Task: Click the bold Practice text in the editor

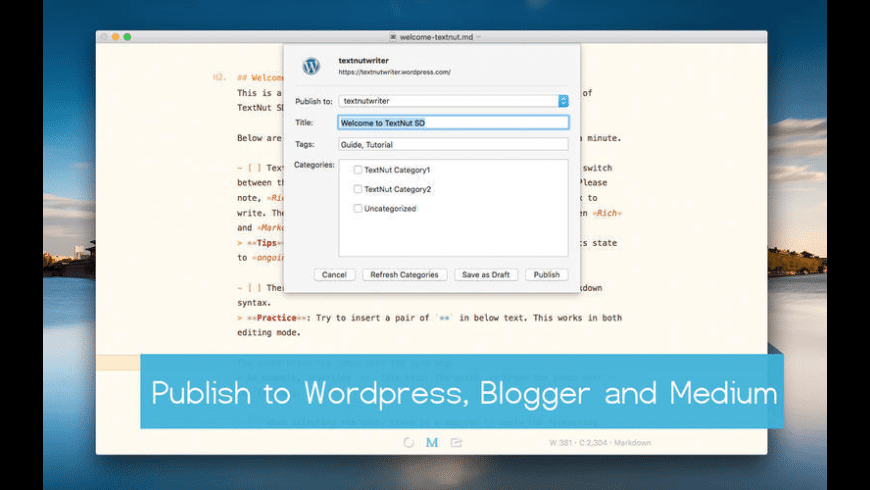Action: pyautogui.click(x=276, y=318)
